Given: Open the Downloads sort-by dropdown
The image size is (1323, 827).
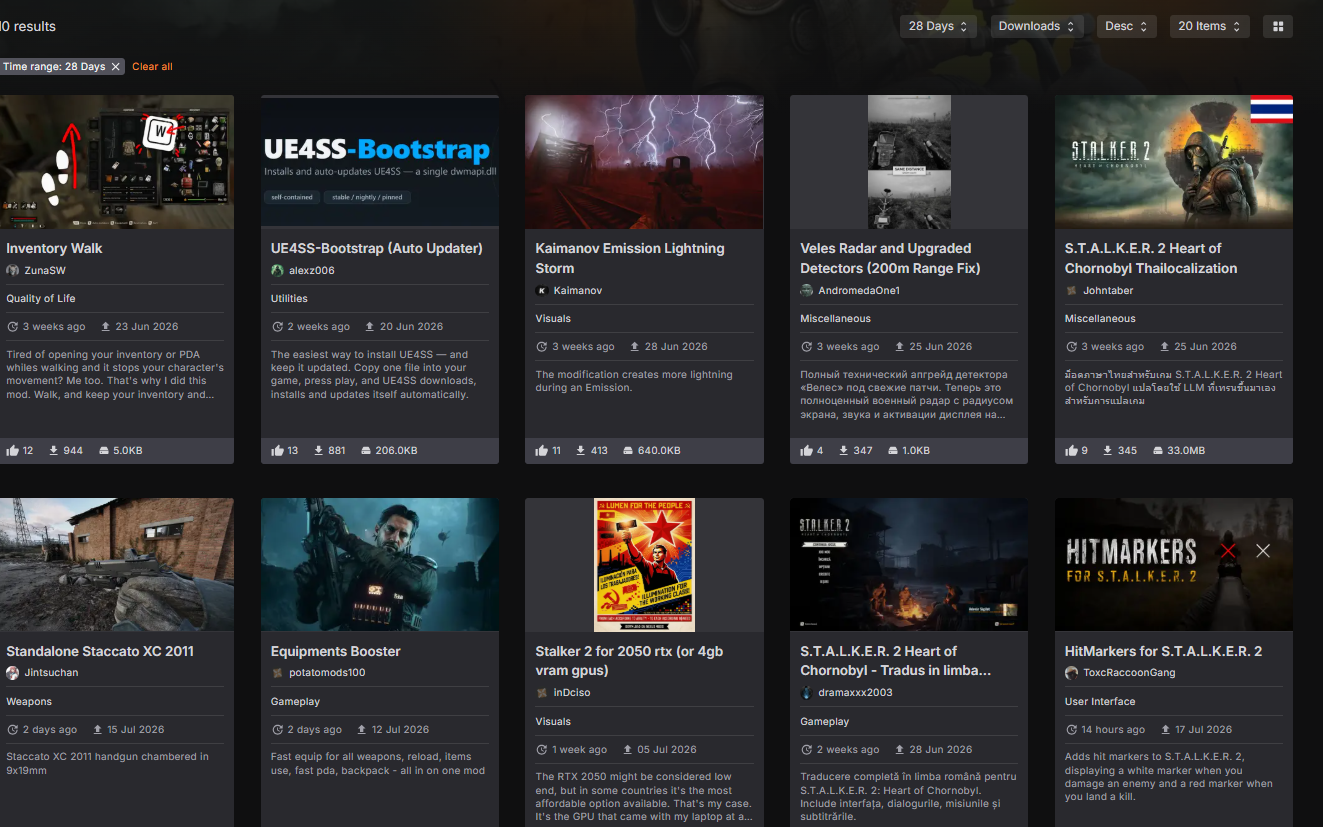Looking at the screenshot, I should point(1037,27).
